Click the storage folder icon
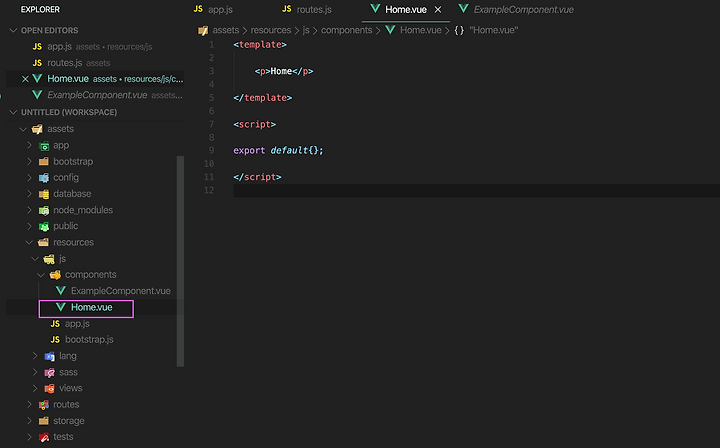Viewport: 720px width, 448px height. click(44, 421)
